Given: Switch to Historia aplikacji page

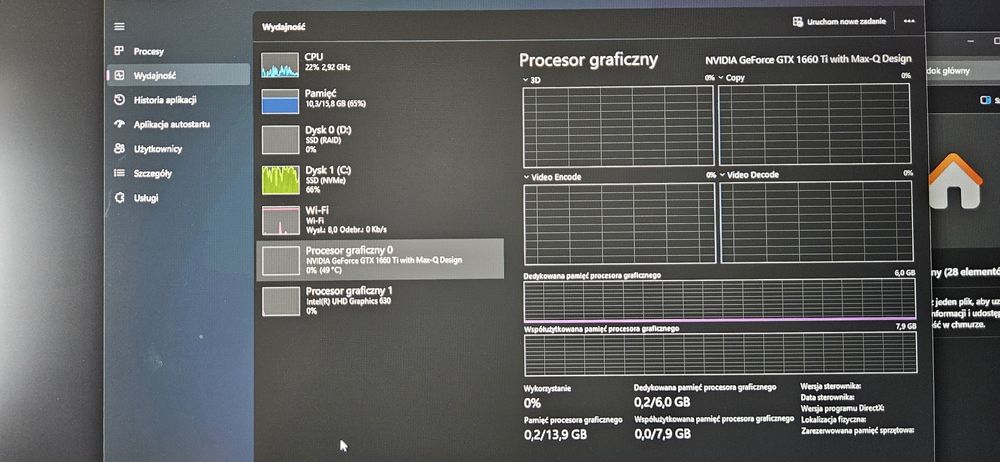Looking at the screenshot, I should point(165,100).
